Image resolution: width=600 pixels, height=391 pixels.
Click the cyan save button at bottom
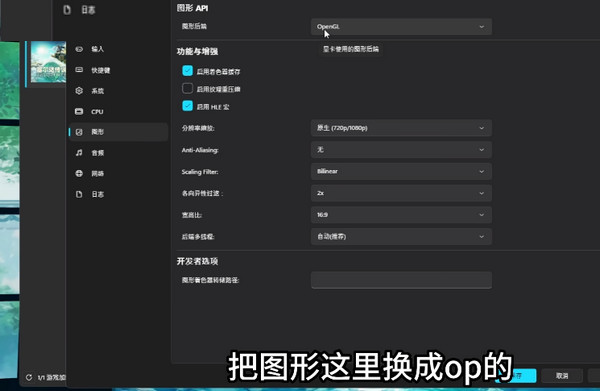coord(517,376)
